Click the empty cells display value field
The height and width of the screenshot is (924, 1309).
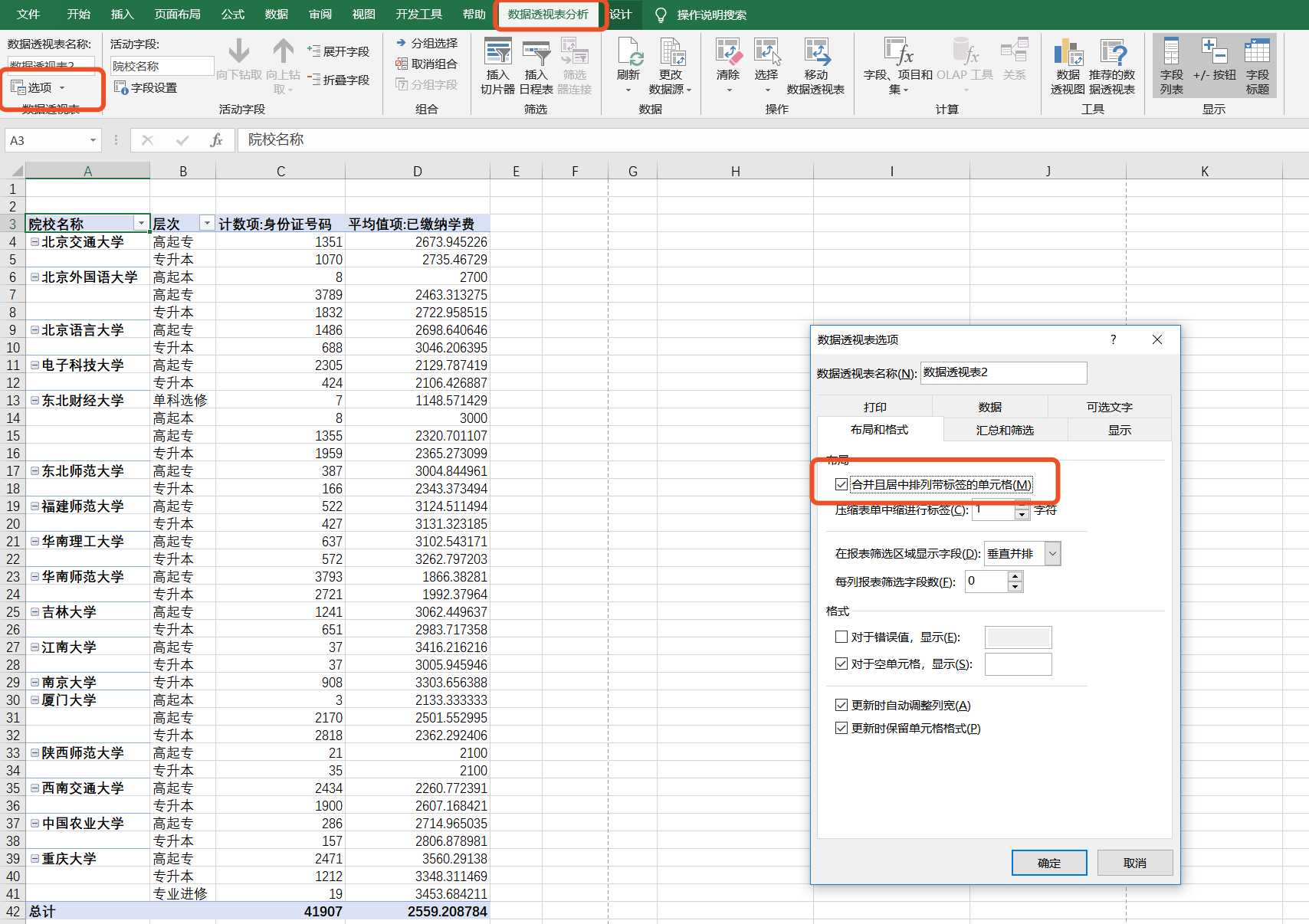pos(1018,664)
